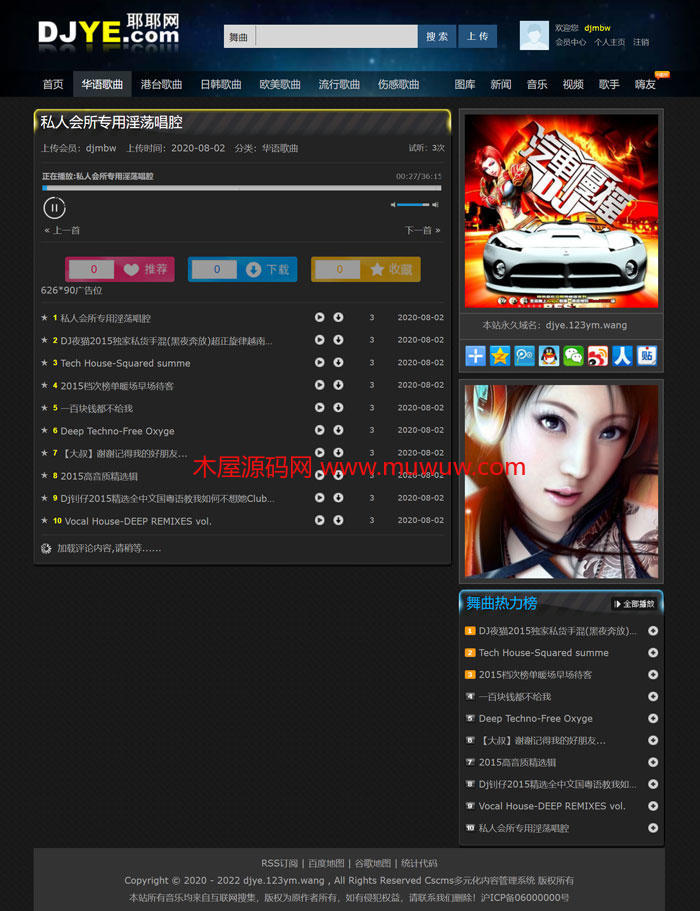Add Tech House-Squared summe from hot chart plus icon
The height and width of the screenshot is (911, 700).
(x=653, y=653)
